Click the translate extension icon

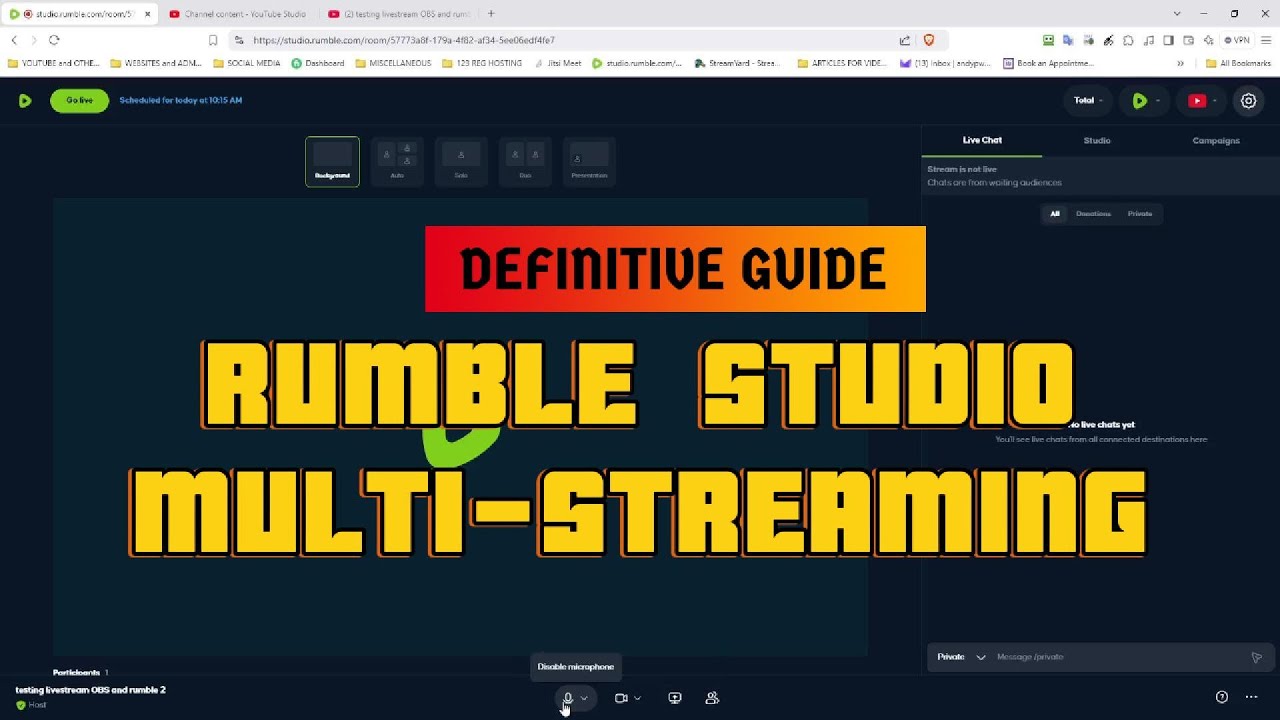point(1068,40)
